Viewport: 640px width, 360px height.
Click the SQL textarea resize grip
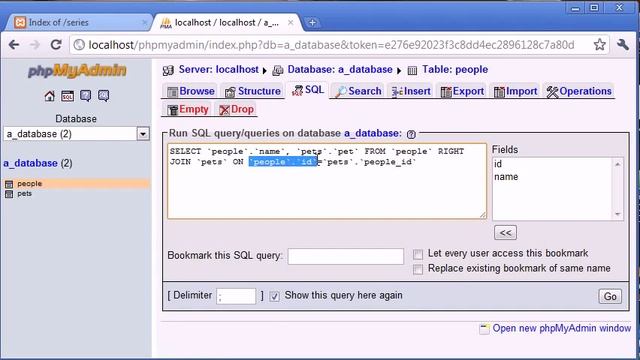pyautogui.click(x=483, y=215)
